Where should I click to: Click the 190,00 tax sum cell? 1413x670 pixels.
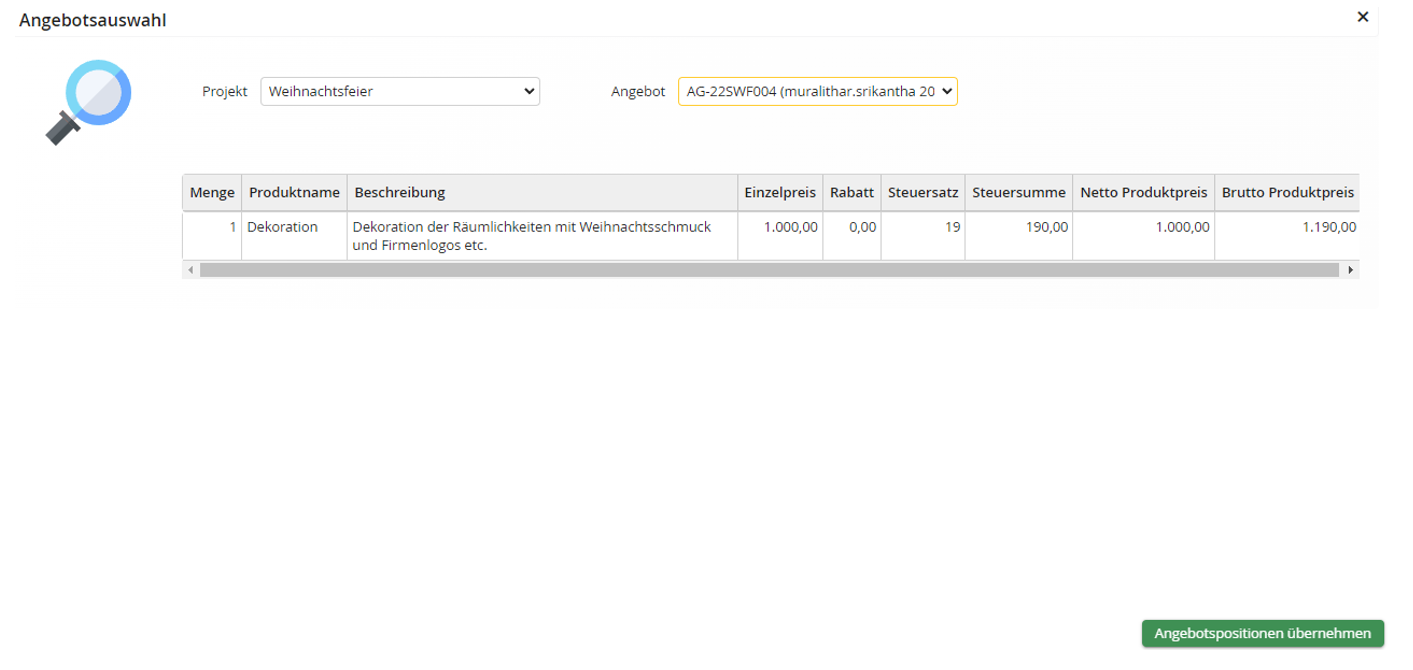pos(1046,227)
